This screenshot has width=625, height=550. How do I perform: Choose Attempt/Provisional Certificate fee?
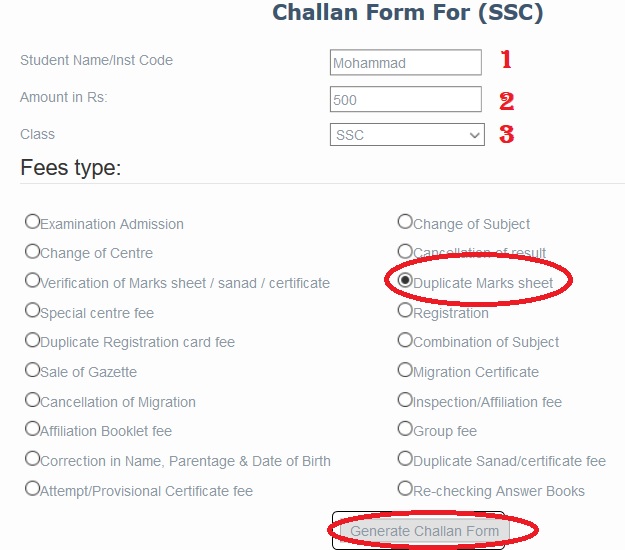coord(33,489)
